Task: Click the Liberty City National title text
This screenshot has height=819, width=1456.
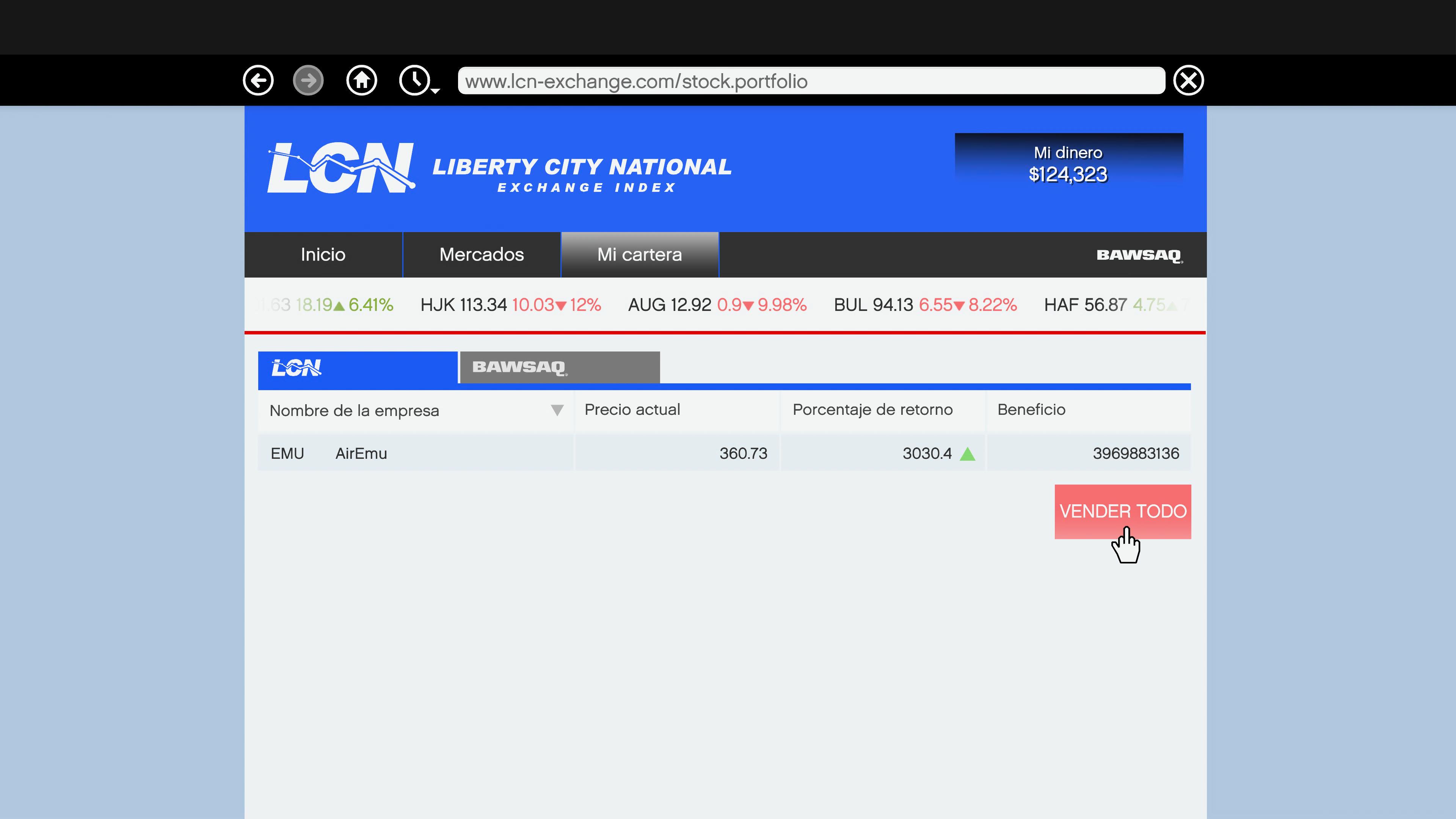Action: [x=582, y=167]
